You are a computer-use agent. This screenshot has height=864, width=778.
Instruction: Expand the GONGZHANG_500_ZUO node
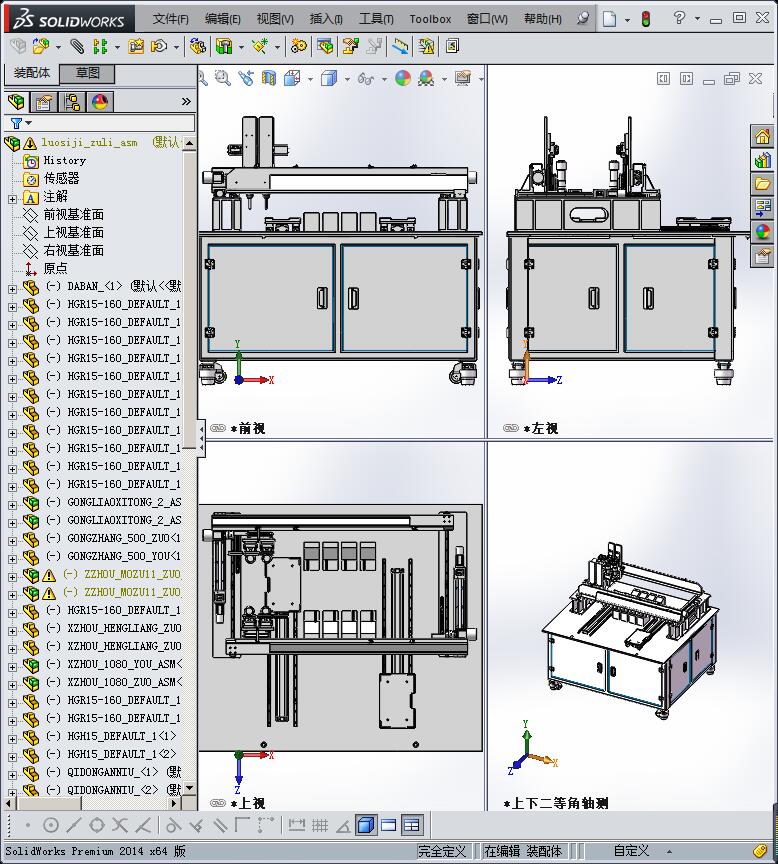12,541
